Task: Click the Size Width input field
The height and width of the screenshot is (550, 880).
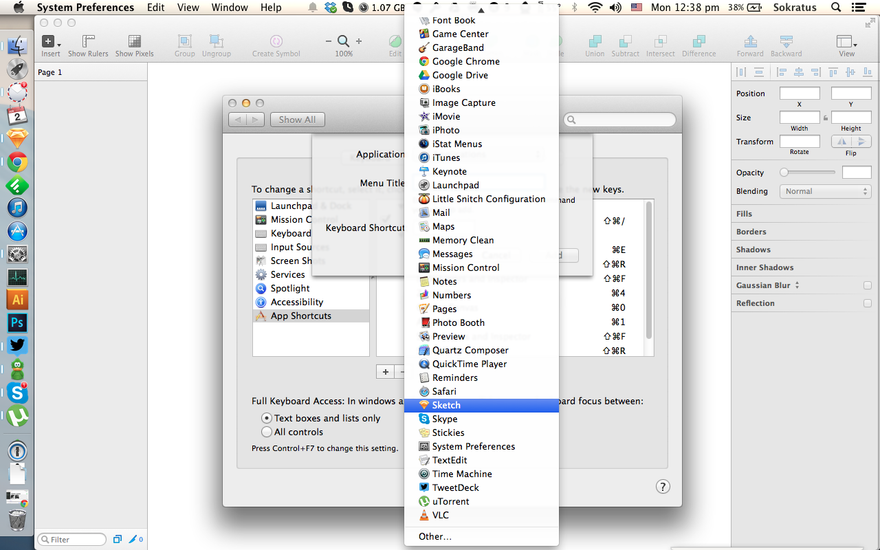Action: click(x=799, y=117)
